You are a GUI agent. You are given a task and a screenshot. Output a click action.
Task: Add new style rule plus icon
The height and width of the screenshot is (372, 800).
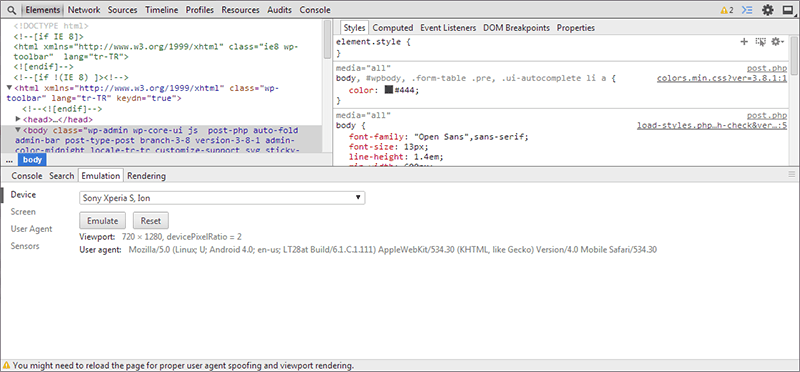744,42
